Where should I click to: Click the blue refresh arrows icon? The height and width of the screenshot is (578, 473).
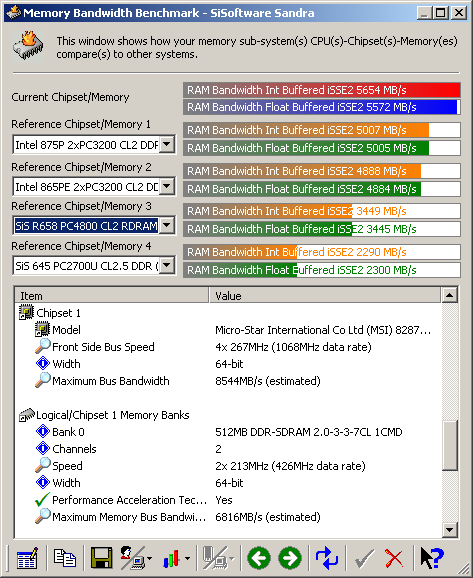tap(327, 558)
